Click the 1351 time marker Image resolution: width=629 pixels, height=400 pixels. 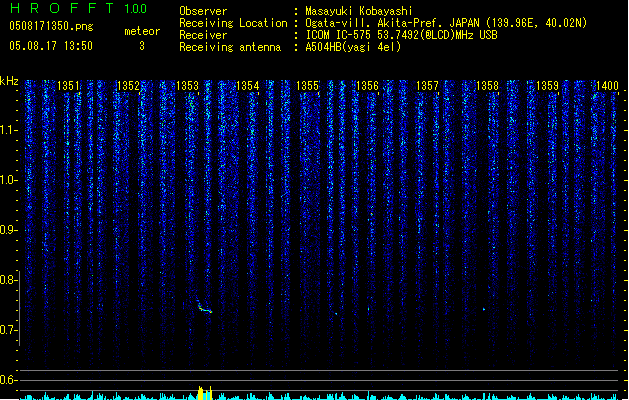coord(68,86)
